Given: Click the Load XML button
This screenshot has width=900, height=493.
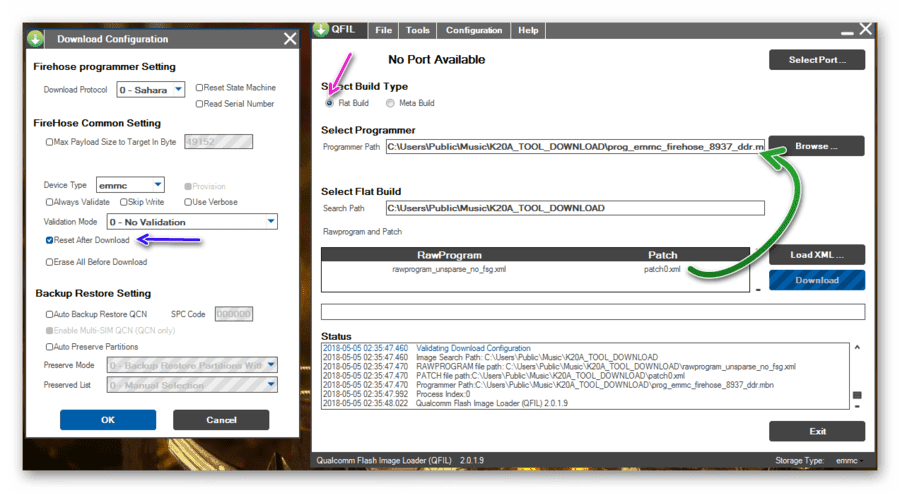Looking at the screenshot, I should click(x=817, y=255).
